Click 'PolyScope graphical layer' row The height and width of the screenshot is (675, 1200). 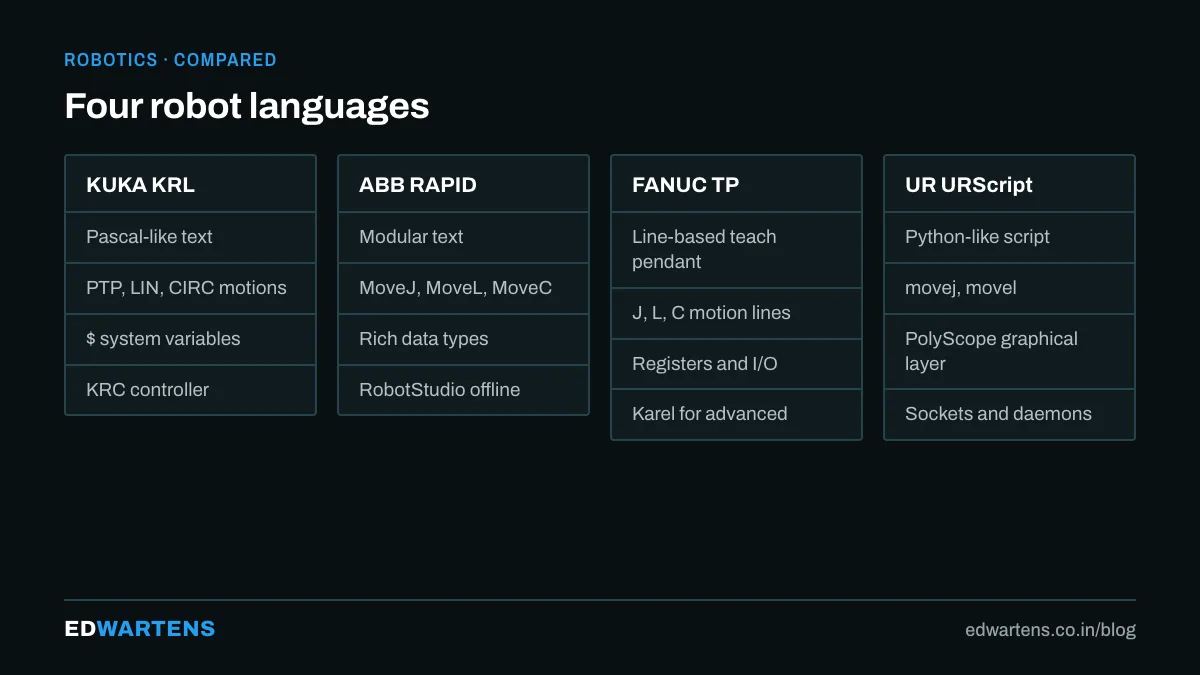(x=1009, y=352)
